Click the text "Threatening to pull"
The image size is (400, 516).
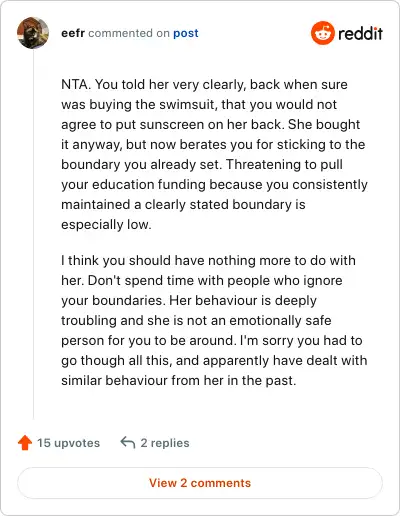pyautogui.click(x=284, y=164)
